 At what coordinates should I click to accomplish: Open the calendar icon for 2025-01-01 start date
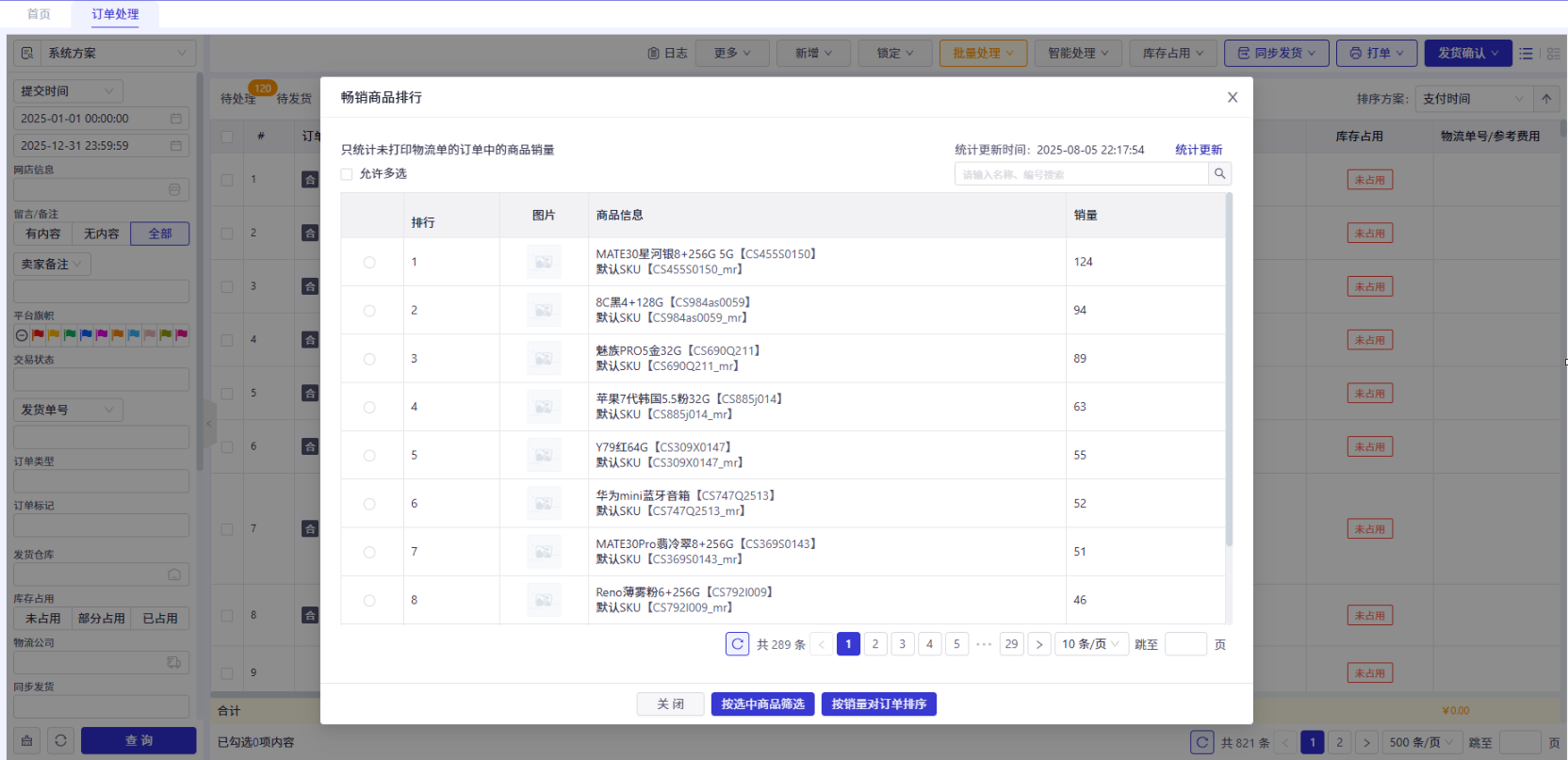point(175,119)
